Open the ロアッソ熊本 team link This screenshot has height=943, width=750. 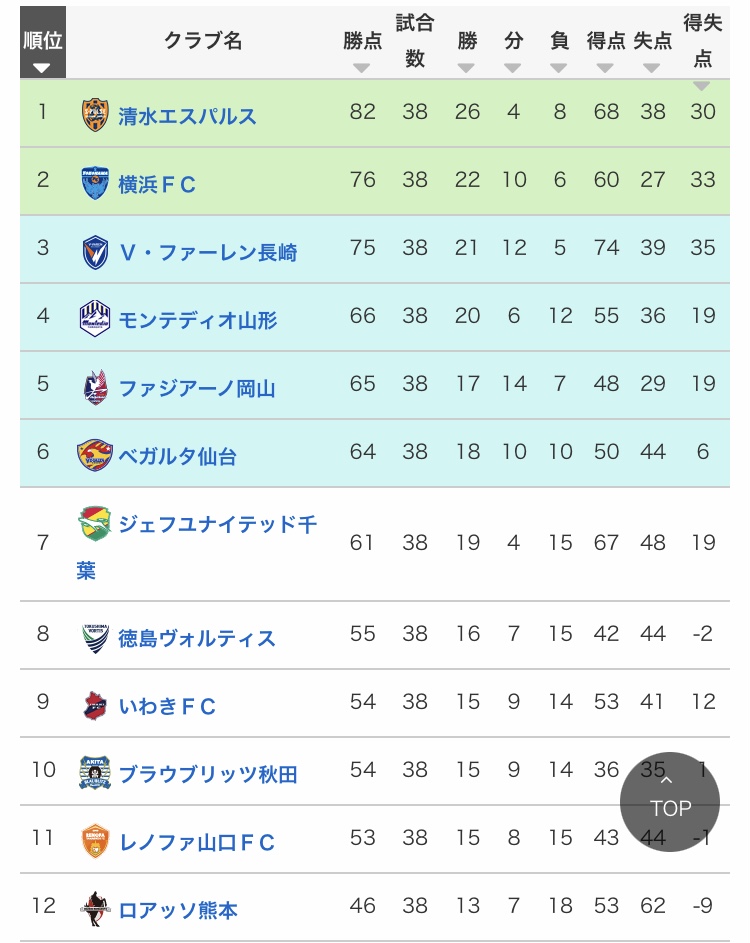178,911
